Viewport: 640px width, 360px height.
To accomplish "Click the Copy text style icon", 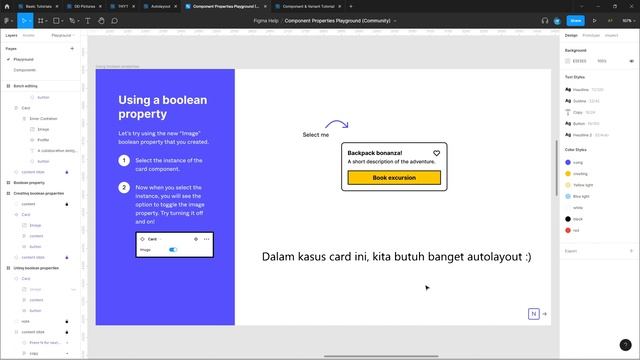I will point(568,112).
